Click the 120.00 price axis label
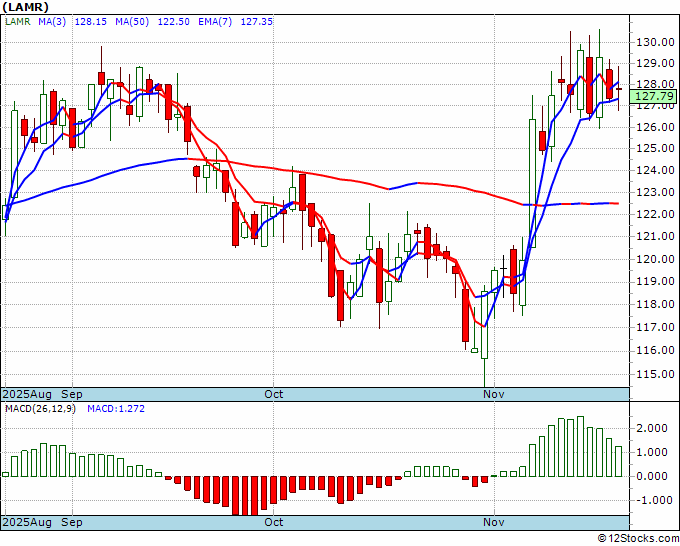The image size is (680, 546). pos(655,259)
